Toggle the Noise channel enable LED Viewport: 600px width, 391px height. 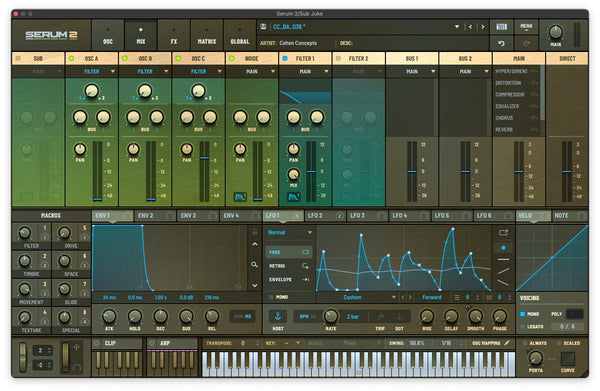231,58
